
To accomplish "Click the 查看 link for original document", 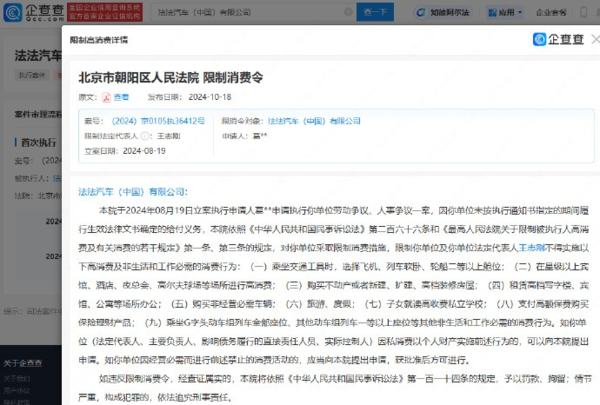I will tap(121, 97).
